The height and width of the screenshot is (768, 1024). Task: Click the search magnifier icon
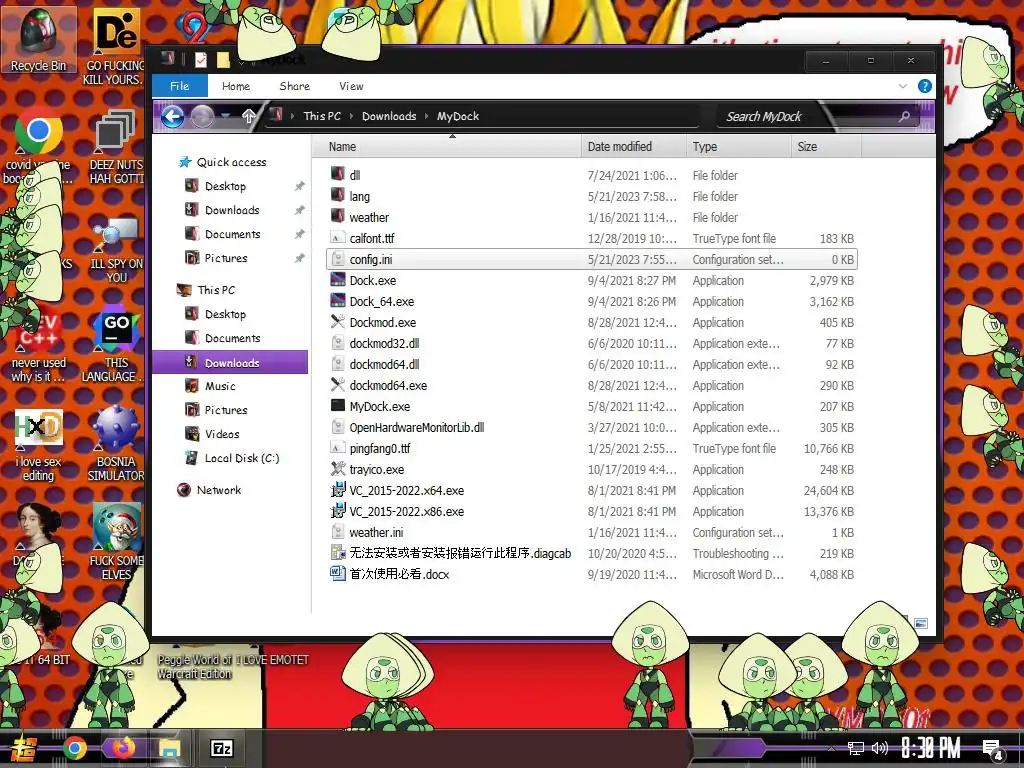pyautogui.click(x=904, y=116)
